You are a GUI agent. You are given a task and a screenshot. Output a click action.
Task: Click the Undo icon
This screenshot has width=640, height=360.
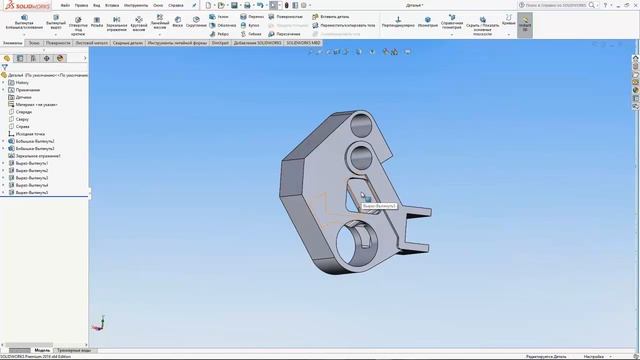260,5
